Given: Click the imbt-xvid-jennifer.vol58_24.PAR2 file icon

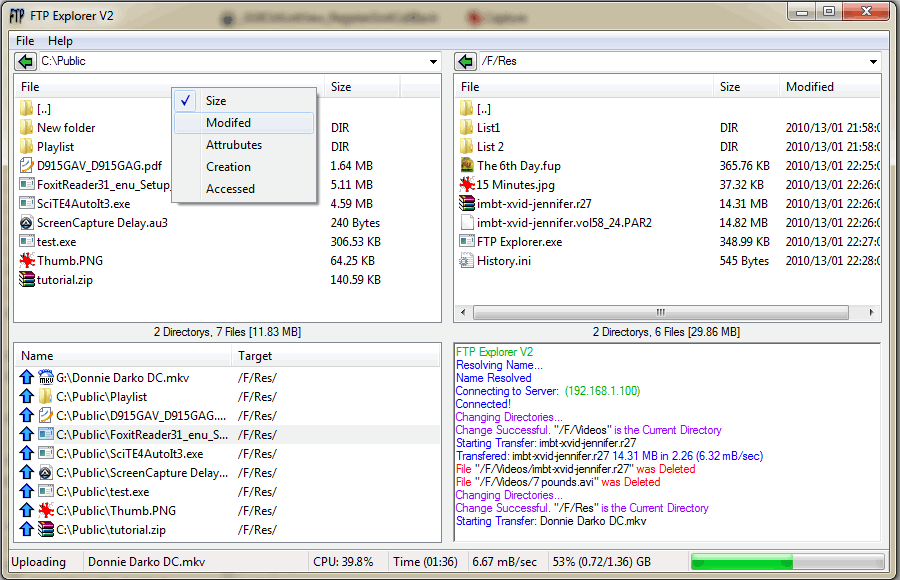Looking at the screenshot, I should click(x=467, y=222).
